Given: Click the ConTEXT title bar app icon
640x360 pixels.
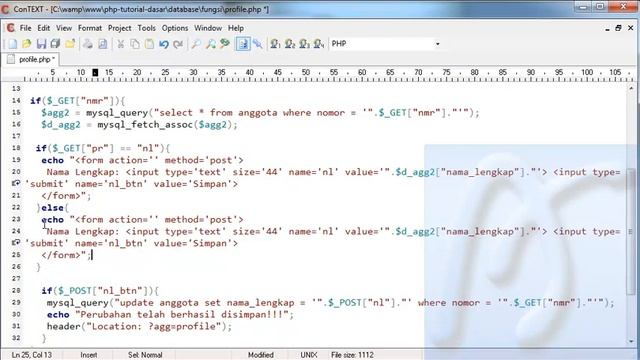Looking at the screenshot, I should pos(5,9).
